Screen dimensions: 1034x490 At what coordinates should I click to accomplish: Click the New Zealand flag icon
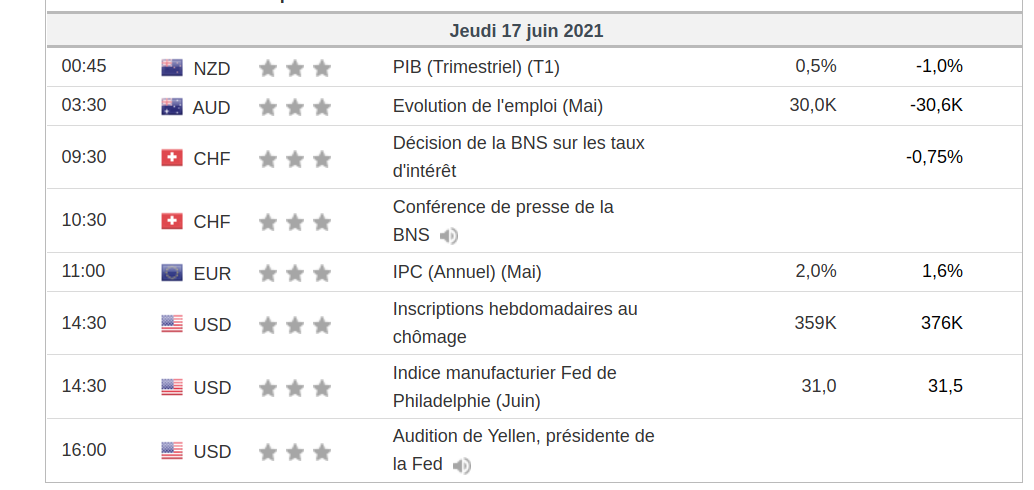(172, 68)
